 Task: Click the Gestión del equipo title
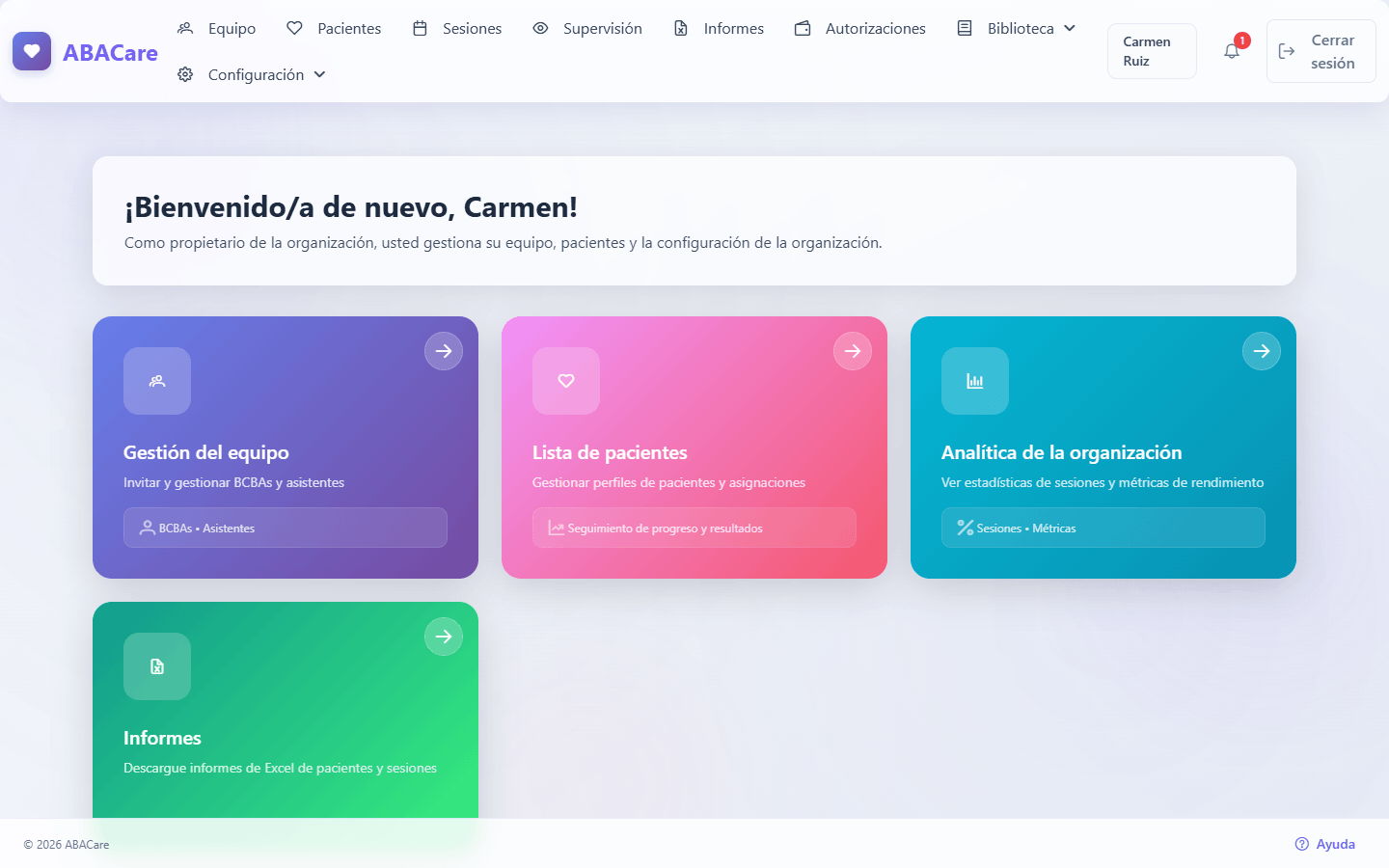point(206,452)
